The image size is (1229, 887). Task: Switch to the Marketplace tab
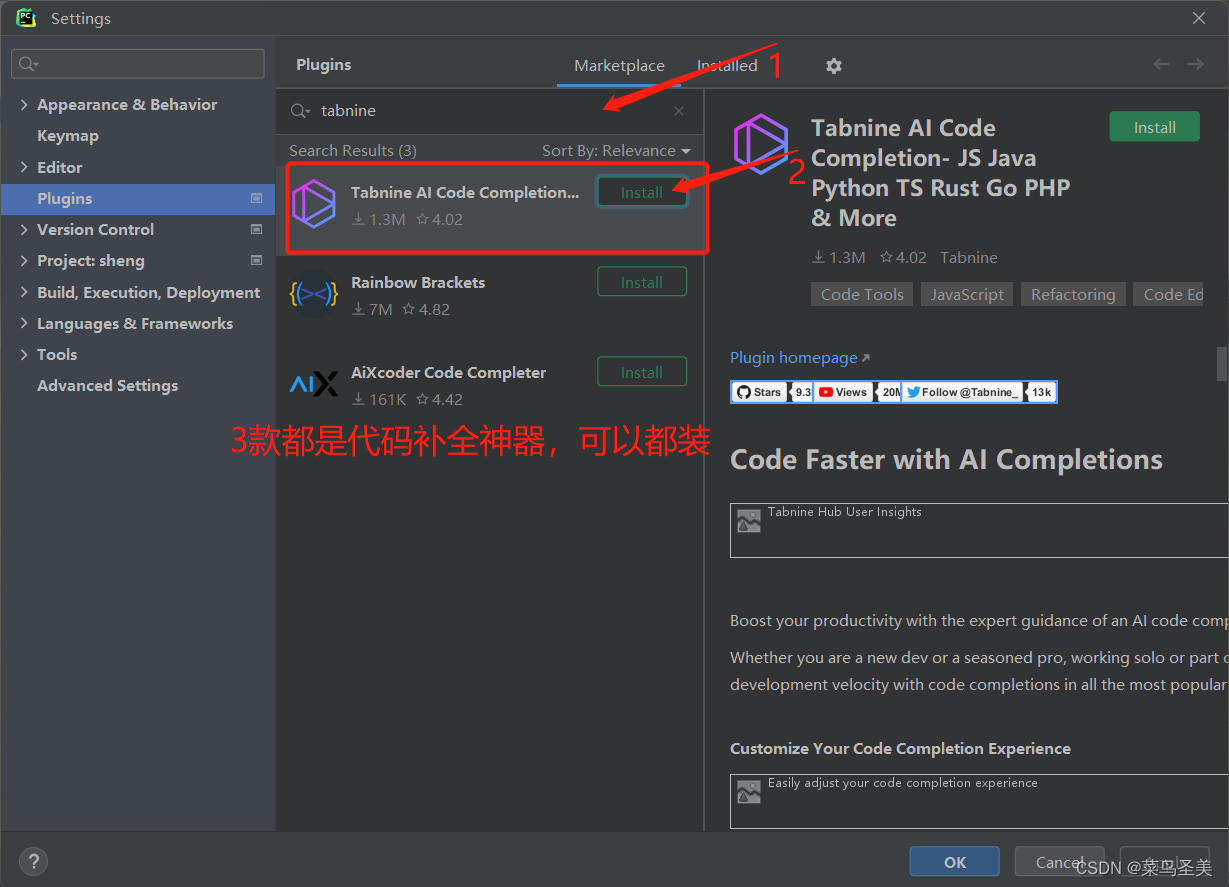point(619,65)
